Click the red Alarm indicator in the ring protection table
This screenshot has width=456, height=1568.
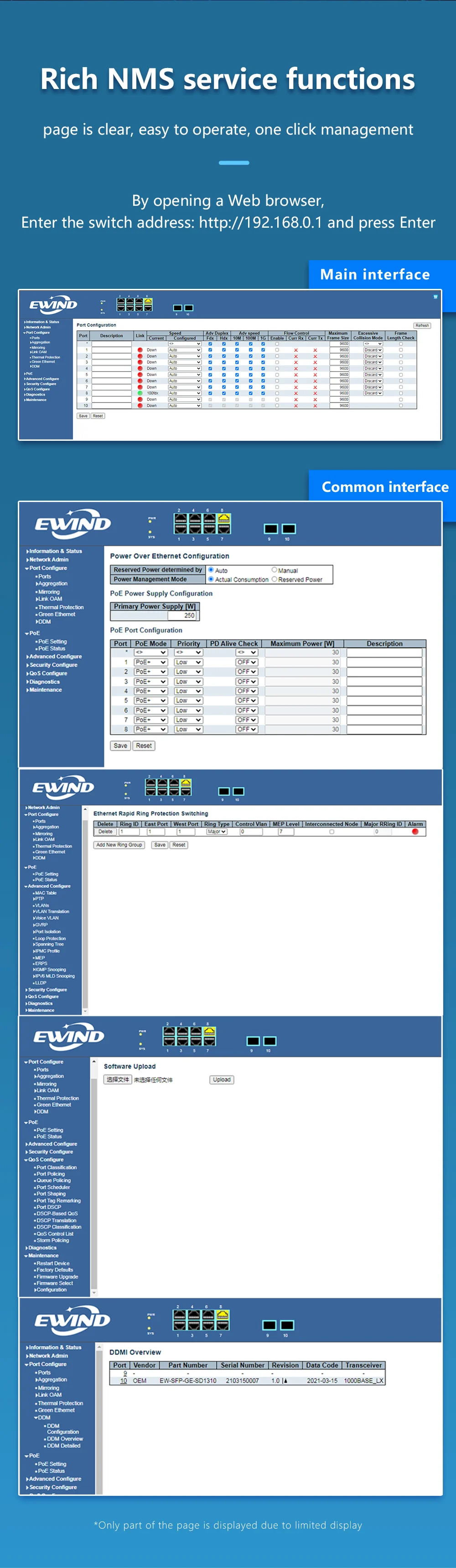pos(415,831)
